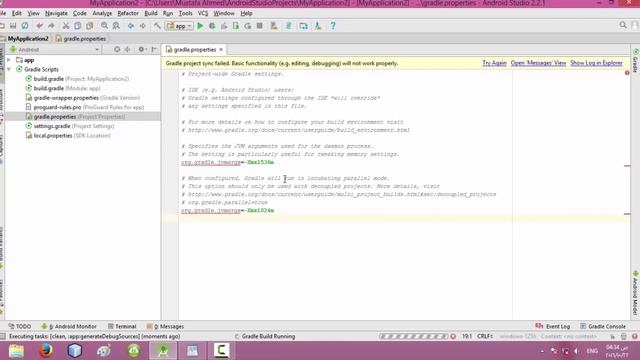Screen dimensions: 640x360
Task: Click the Cut scissors icon
Action: [66, 26]
